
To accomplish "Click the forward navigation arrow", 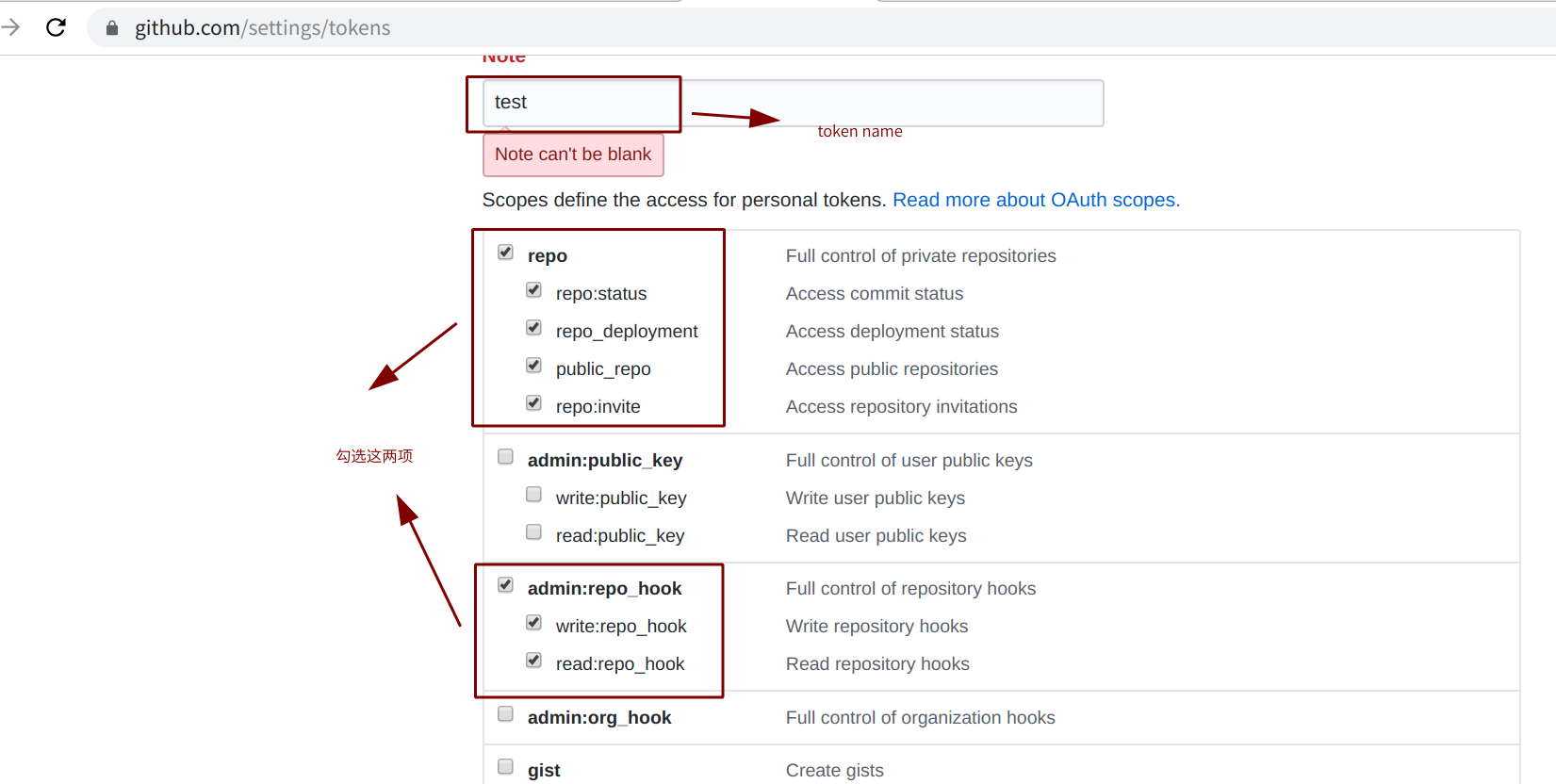I will coord(11,27).
